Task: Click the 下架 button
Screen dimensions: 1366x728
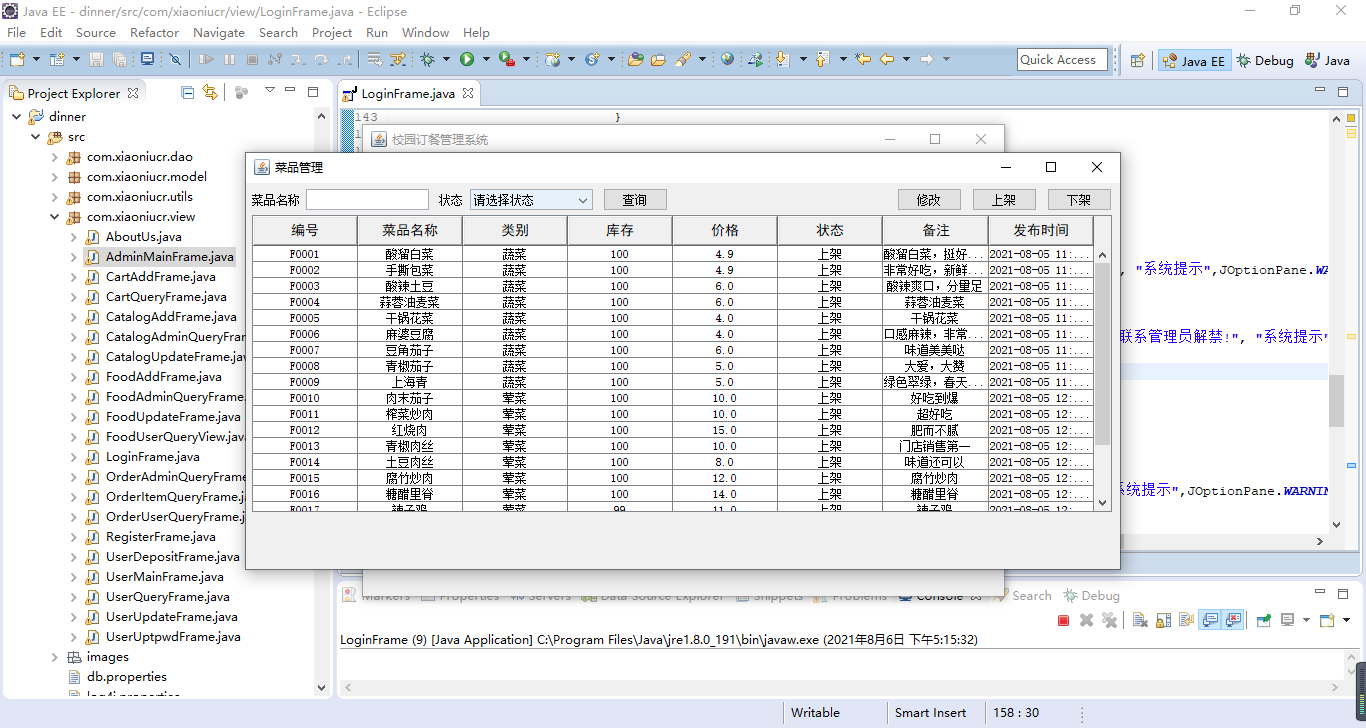Action: [1079, 200]
